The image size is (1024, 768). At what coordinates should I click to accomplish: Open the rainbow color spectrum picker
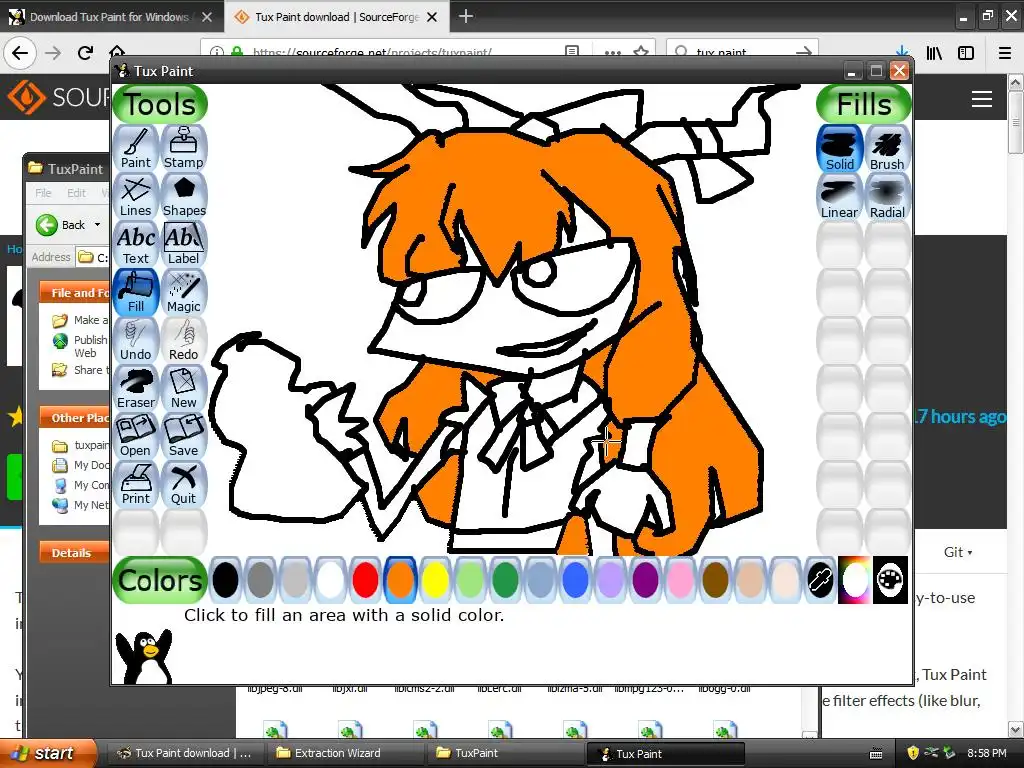coord(855,579)
